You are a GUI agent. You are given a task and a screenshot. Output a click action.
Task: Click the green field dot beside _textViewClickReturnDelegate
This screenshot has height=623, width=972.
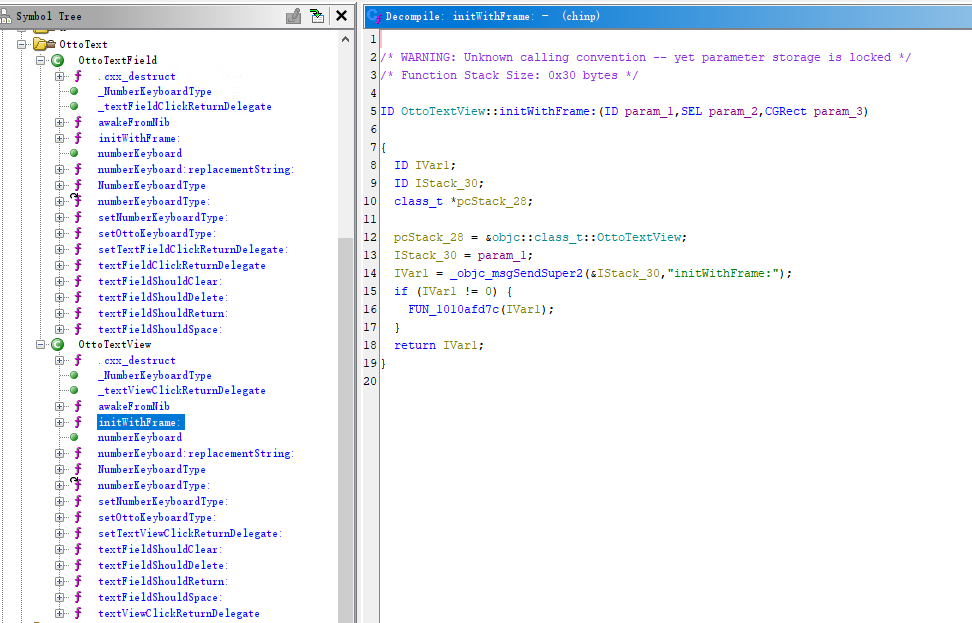tap(75, 391)
